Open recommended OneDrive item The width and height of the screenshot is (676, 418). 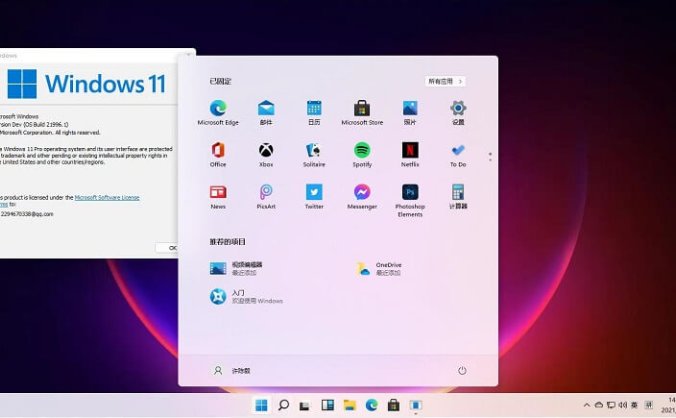click(379, 268)
